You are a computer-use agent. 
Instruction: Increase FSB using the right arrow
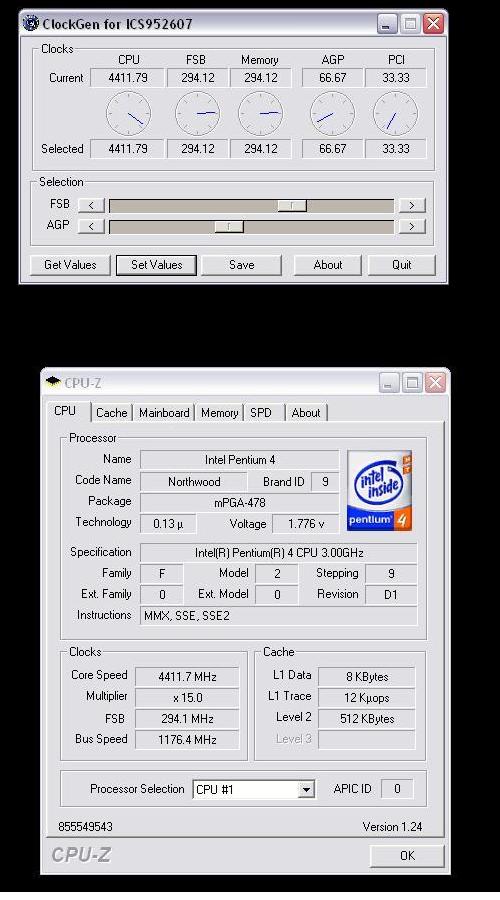pyautogui.click(x=412, y=205)
